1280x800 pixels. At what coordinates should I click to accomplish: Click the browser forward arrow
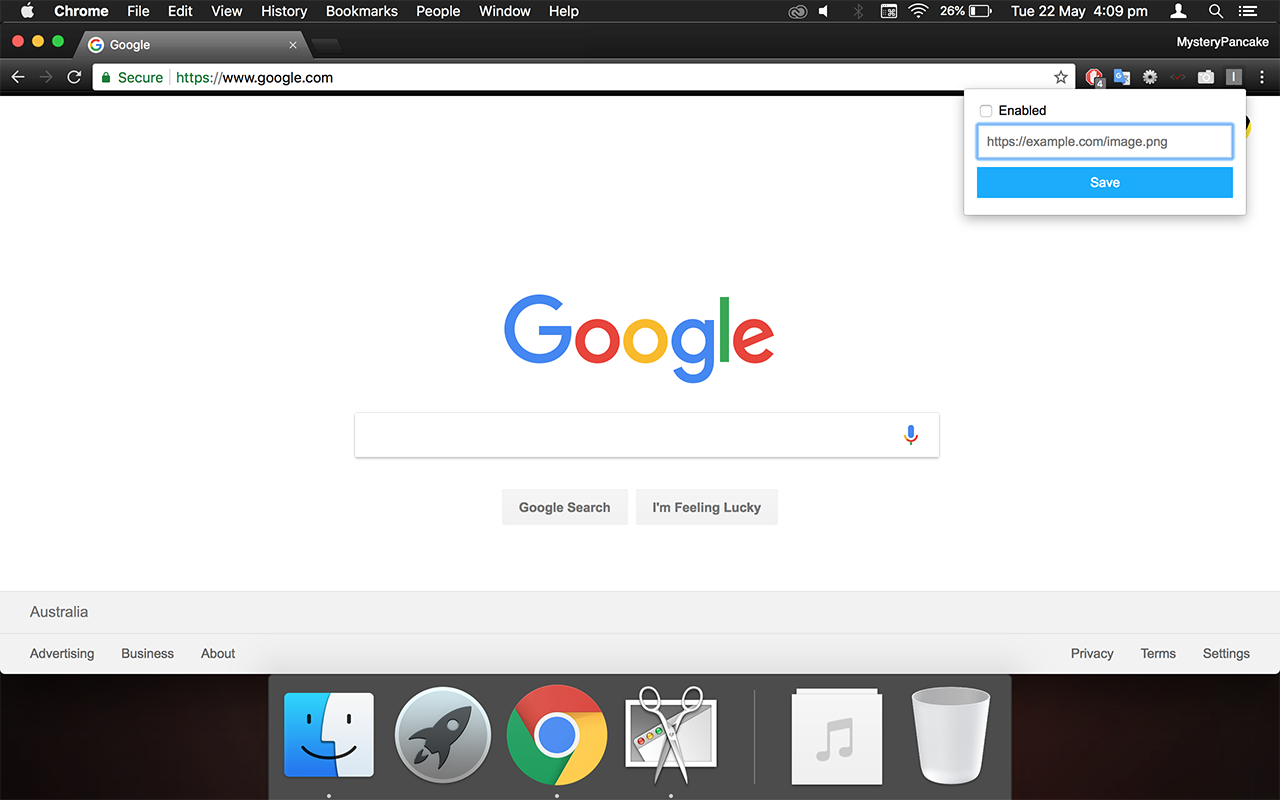point(46,77)
